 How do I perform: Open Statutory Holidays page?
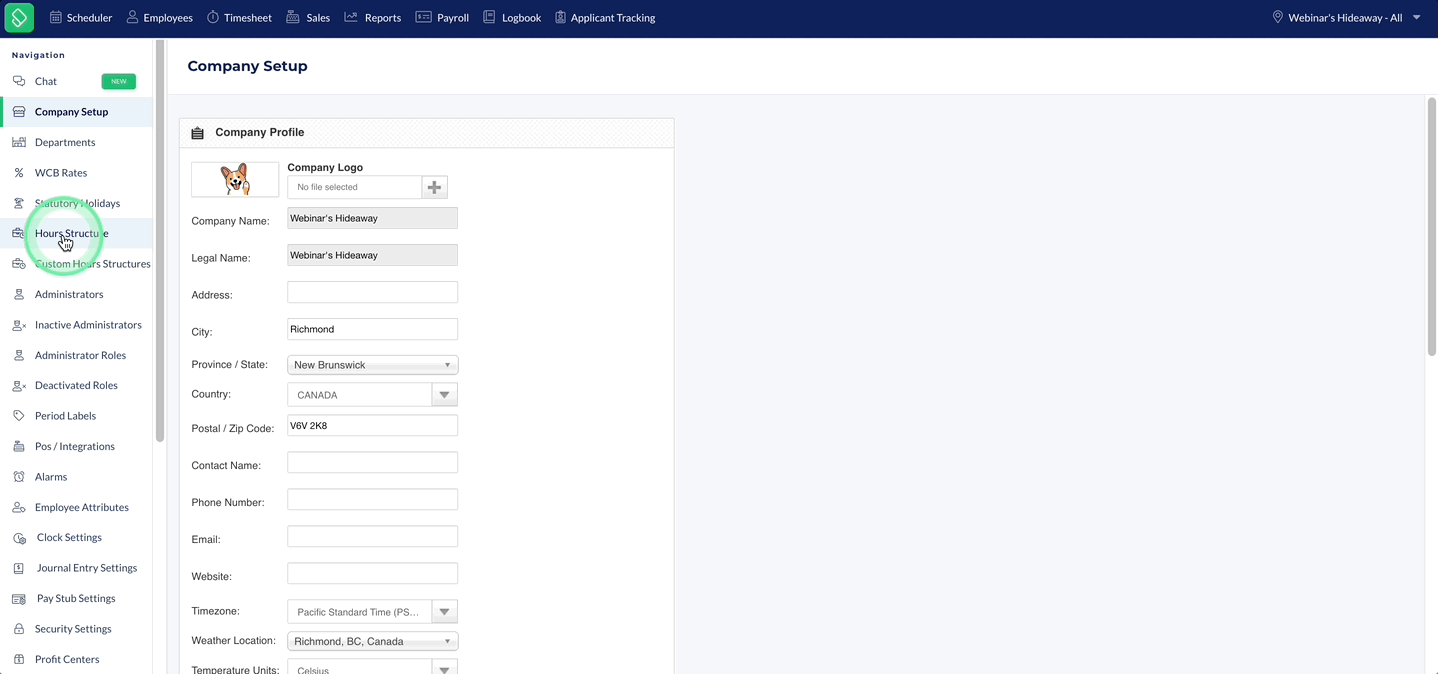coord(77,203)
